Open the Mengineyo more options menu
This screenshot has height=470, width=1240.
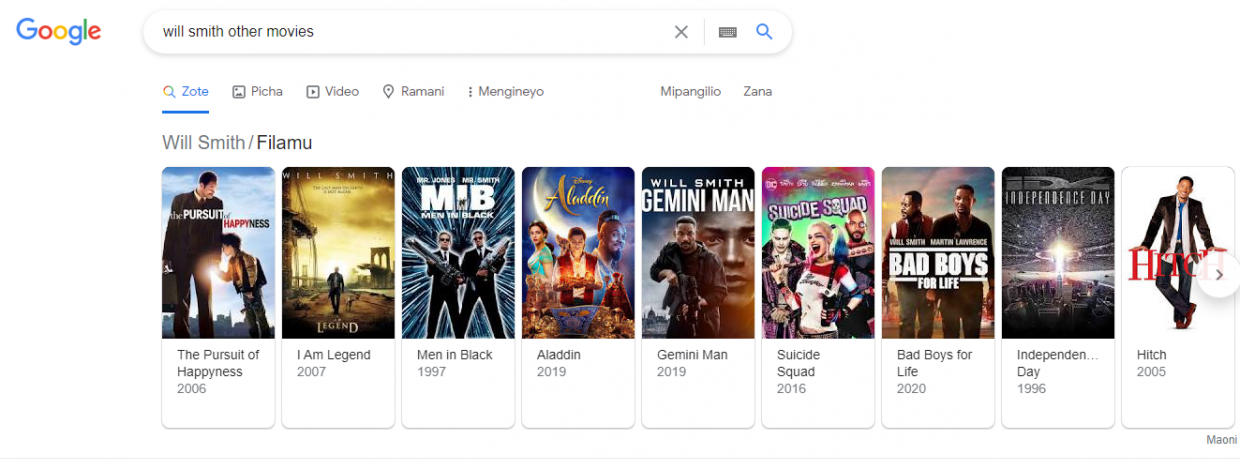click(505, 91)
